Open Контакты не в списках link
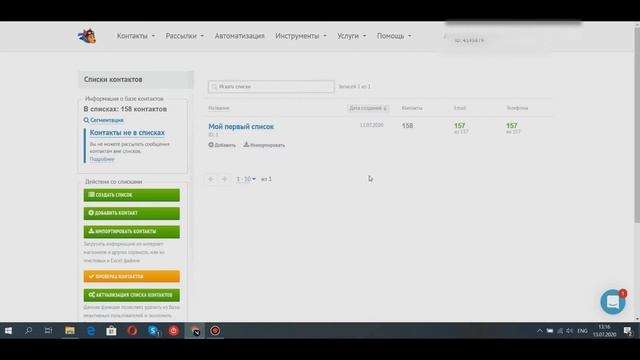Viewport: 640px width, 360px height. pos(127,133)
